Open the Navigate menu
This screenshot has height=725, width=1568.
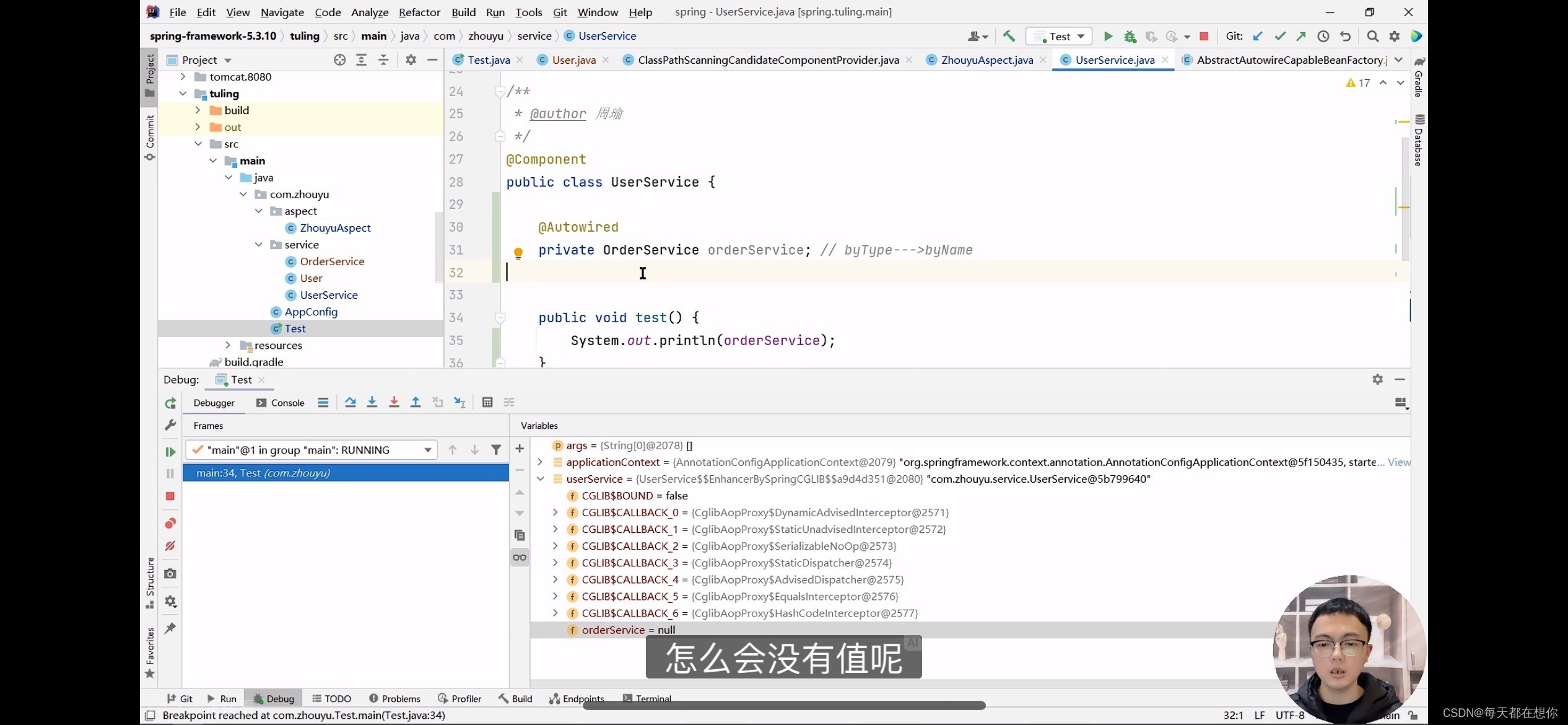[x=282, y=12]
